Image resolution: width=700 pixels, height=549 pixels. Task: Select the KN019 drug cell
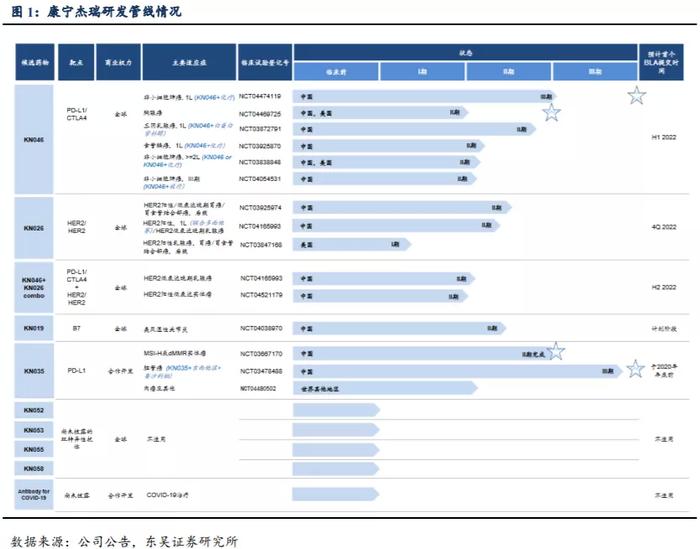pyautogui.click(x=34, y=328)
